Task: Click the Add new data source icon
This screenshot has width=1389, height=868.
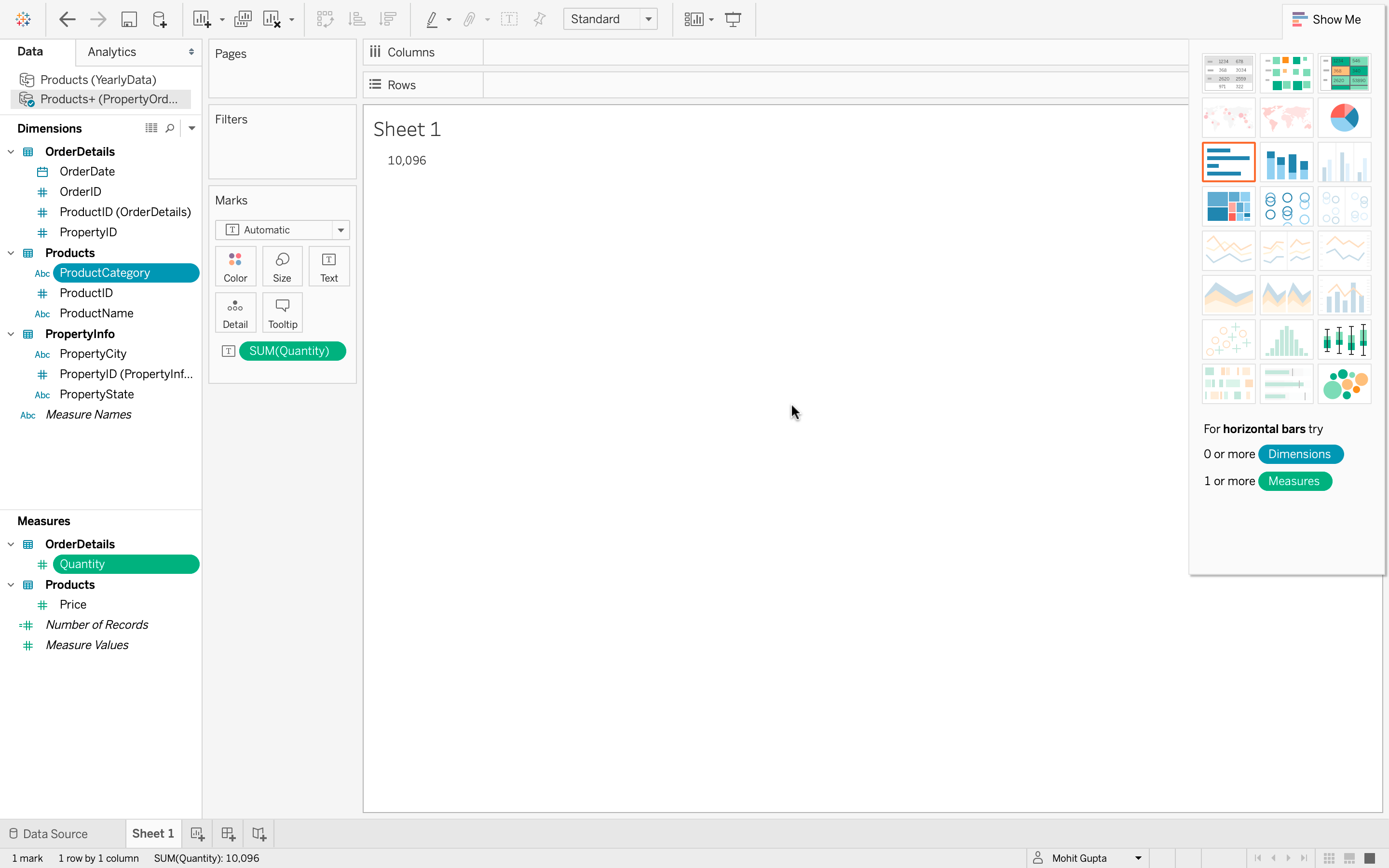Action: (x=160, y=19)
